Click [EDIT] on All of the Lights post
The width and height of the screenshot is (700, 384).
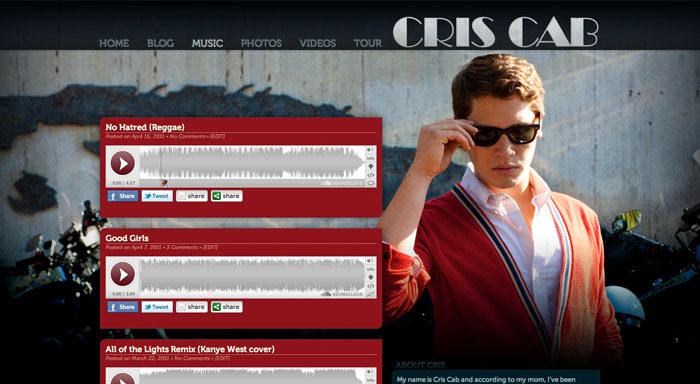[x=222, y=358]
